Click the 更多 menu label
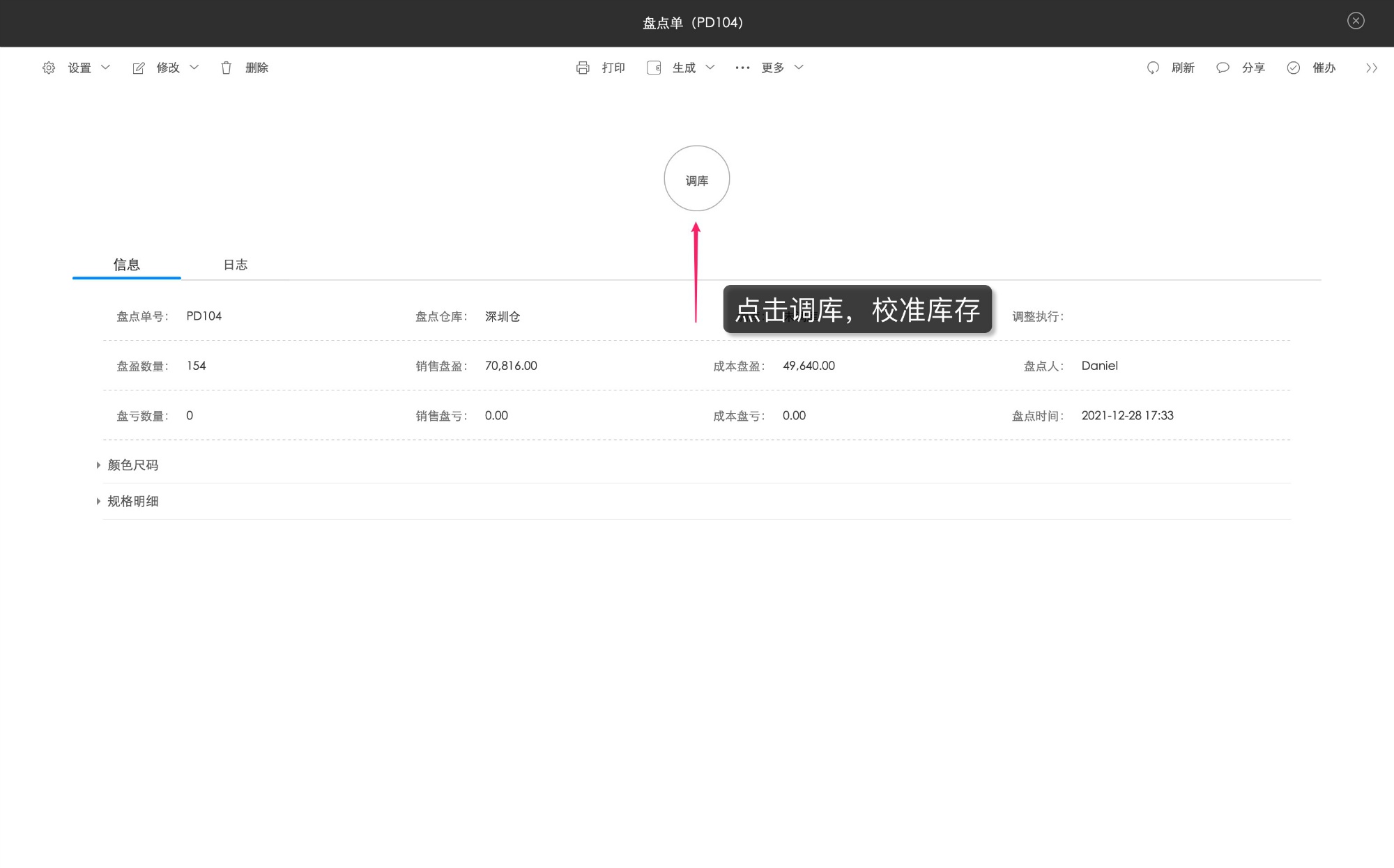Screen dimensions: 1394x868 pos(773,68)
